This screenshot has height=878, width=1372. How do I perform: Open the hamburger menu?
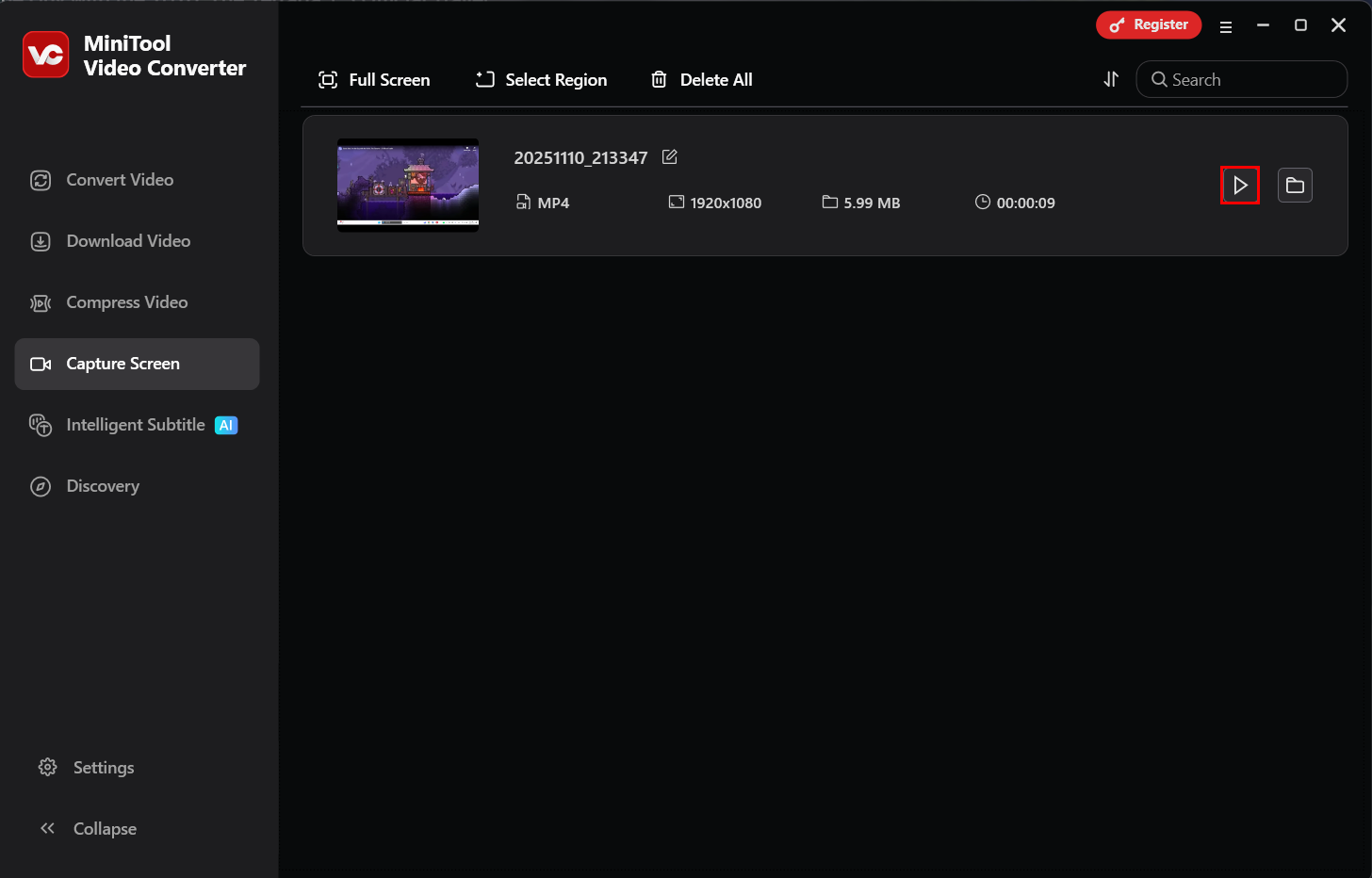(x=1225, y=25)
